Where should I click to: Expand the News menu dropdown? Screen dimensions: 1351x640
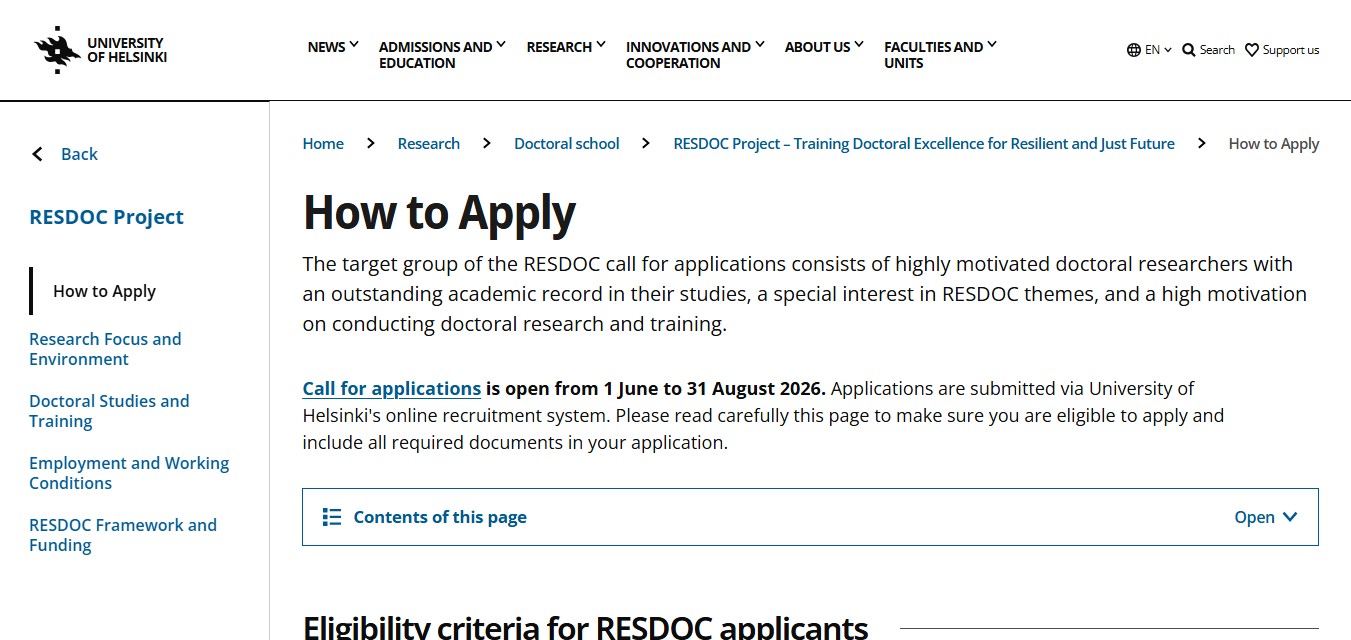click(333, 47)
